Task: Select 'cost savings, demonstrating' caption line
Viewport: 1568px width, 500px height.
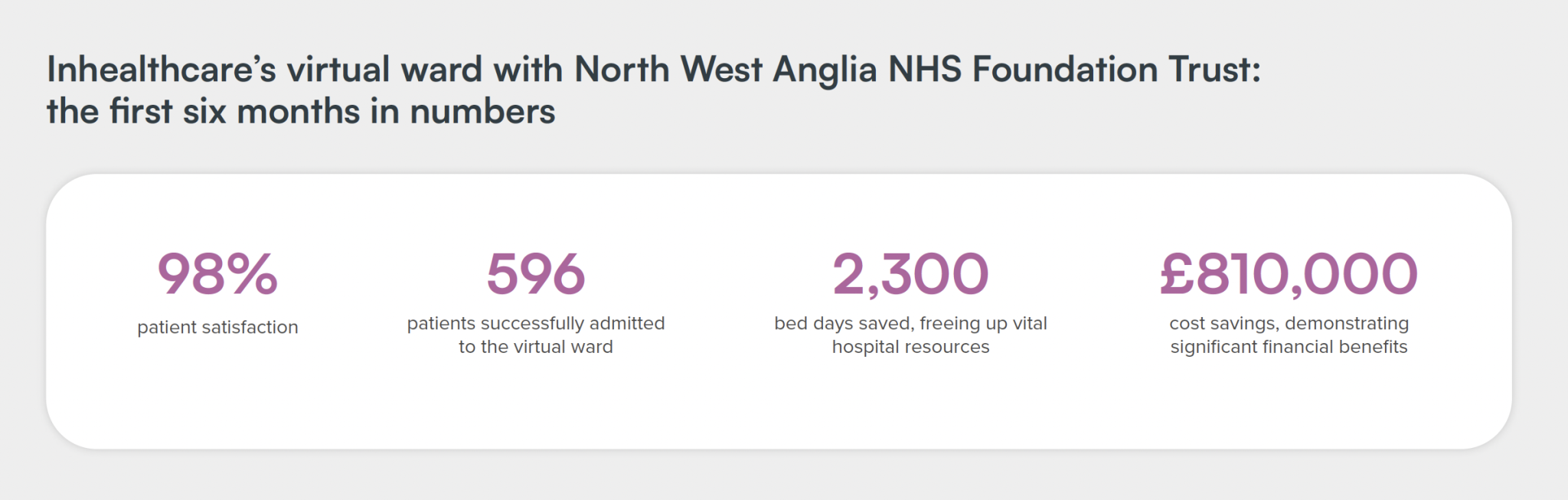Action: coord(1289,323)
